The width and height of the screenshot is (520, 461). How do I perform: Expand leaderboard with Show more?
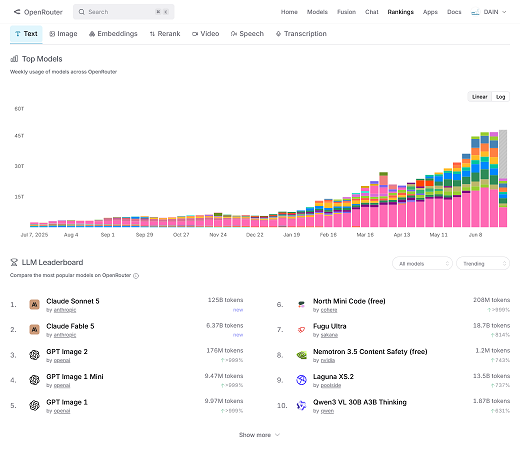pyautogui.click(x=259, y=435)
